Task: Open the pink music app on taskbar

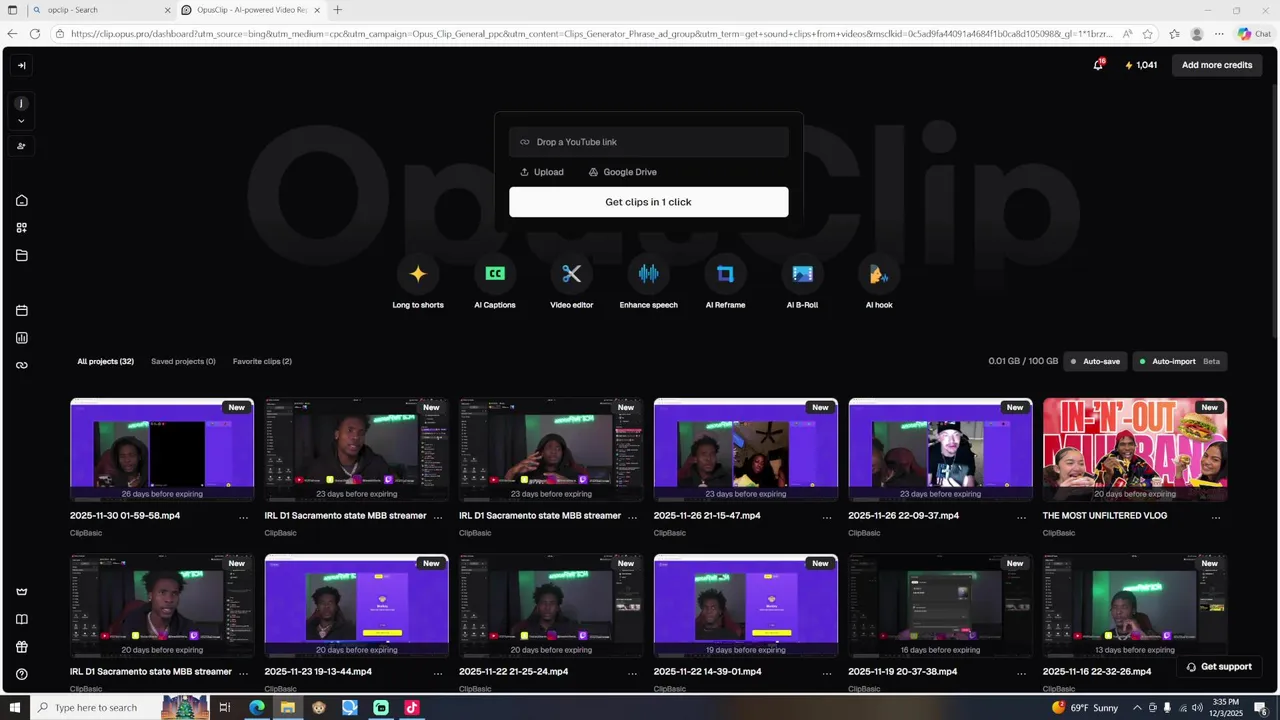Action: [x=411, y=708]
